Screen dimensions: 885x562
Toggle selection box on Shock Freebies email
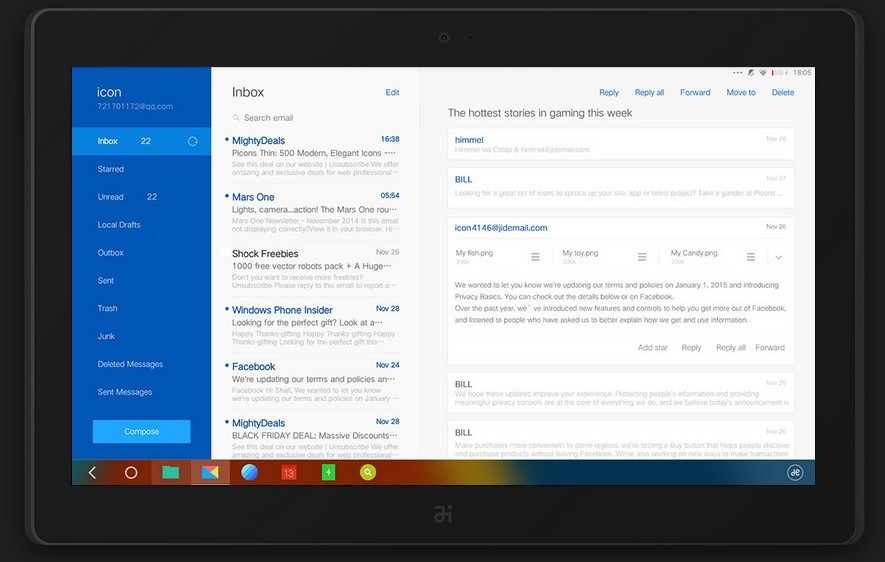(224, 252)
